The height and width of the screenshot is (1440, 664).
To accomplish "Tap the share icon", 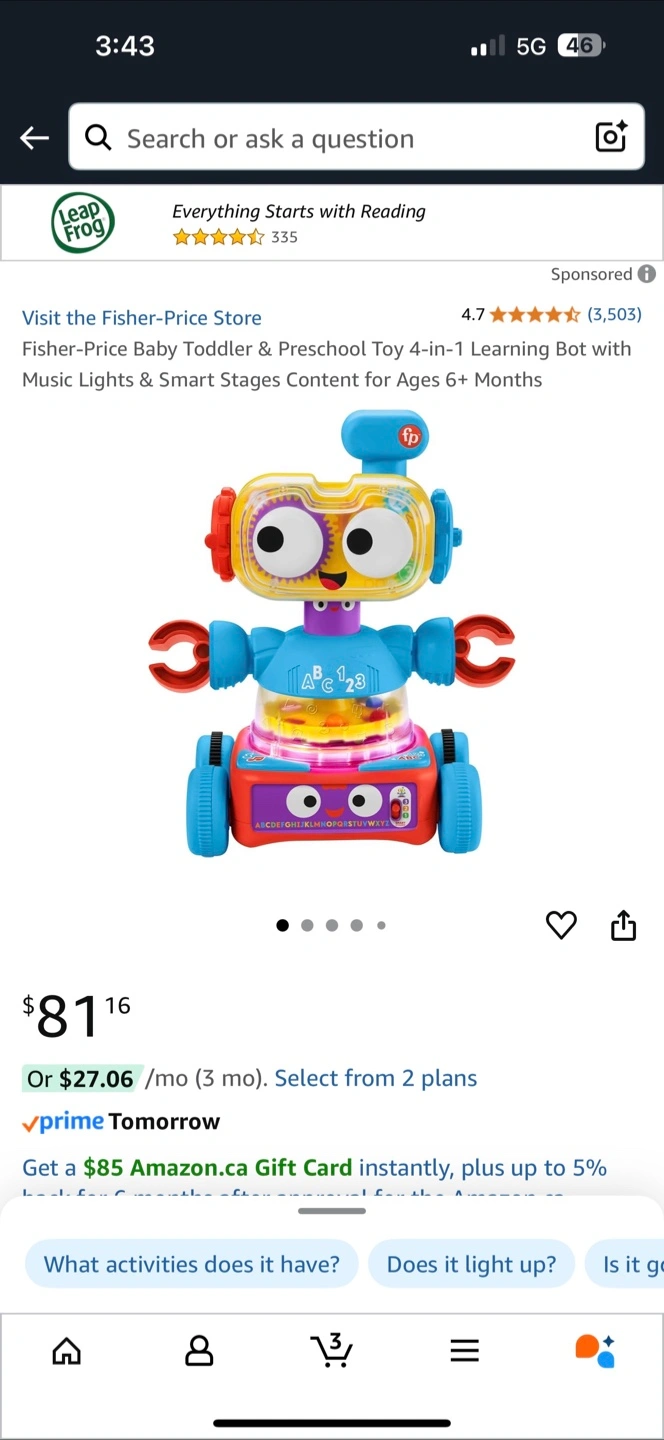I will tap(623, 925).
